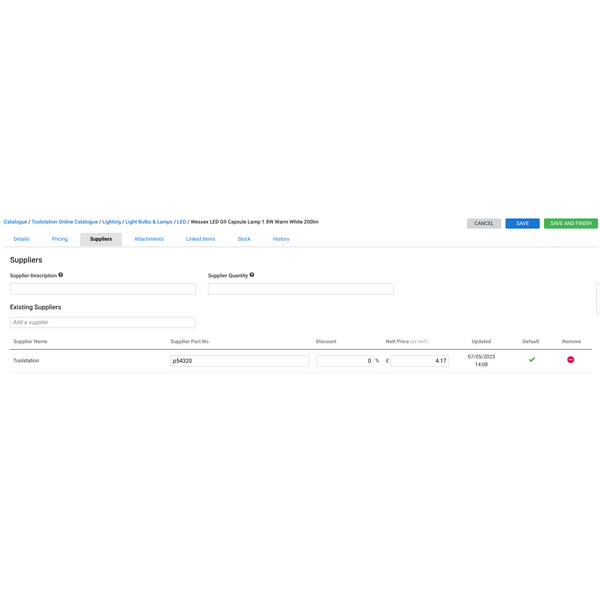Remove the Toolstation supplier
Image resolution: width=600 pixels, height=600 pixels.
pyautogui.click(x=571, y=360)
